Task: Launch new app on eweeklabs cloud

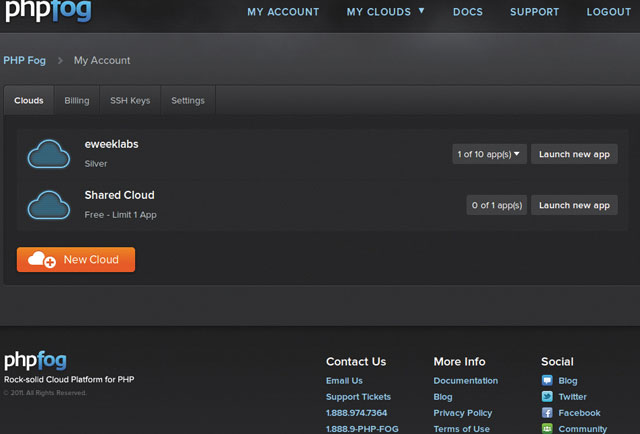Action: (x=574, y=154)
